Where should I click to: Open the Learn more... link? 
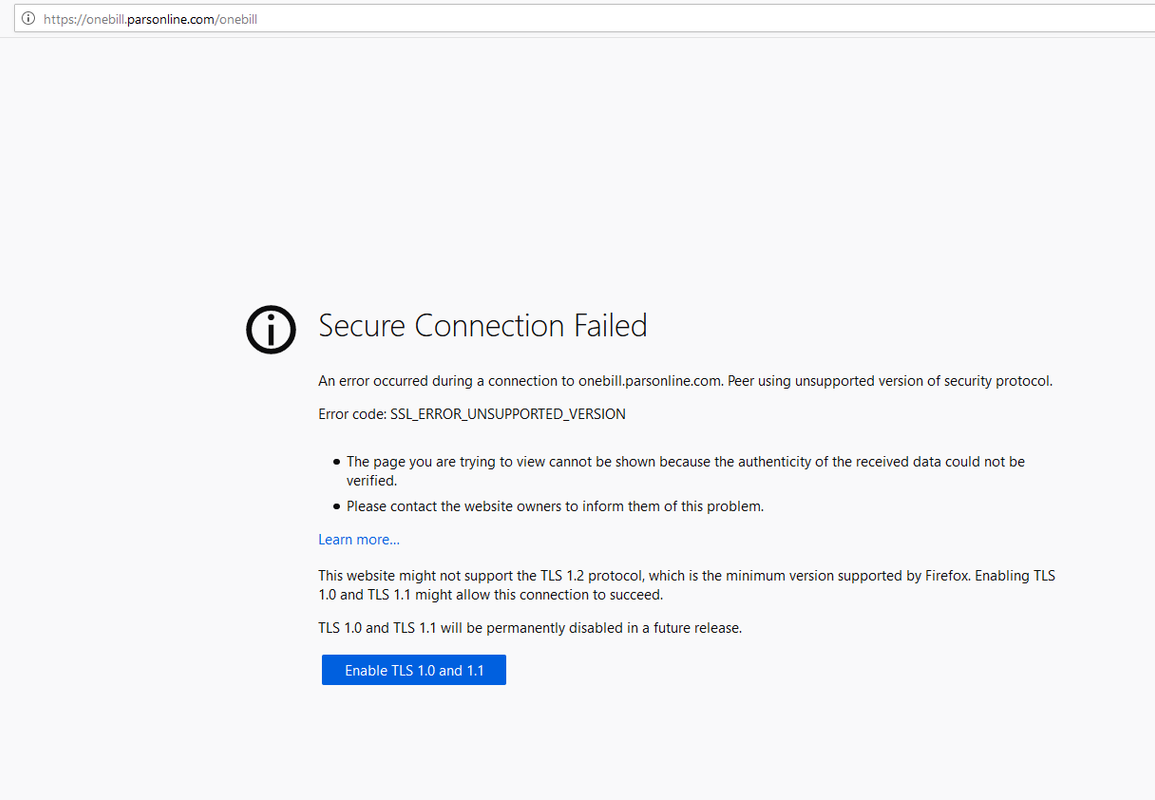click(359, 539)
